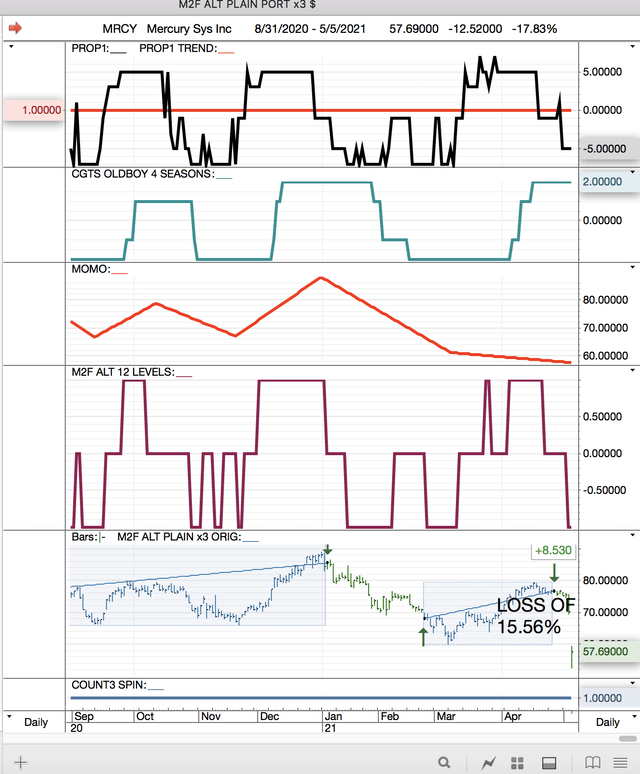Click the 8/31/2020 - 5/5/2021 date range
Screen dimensions: 640x774
[310, 29]
